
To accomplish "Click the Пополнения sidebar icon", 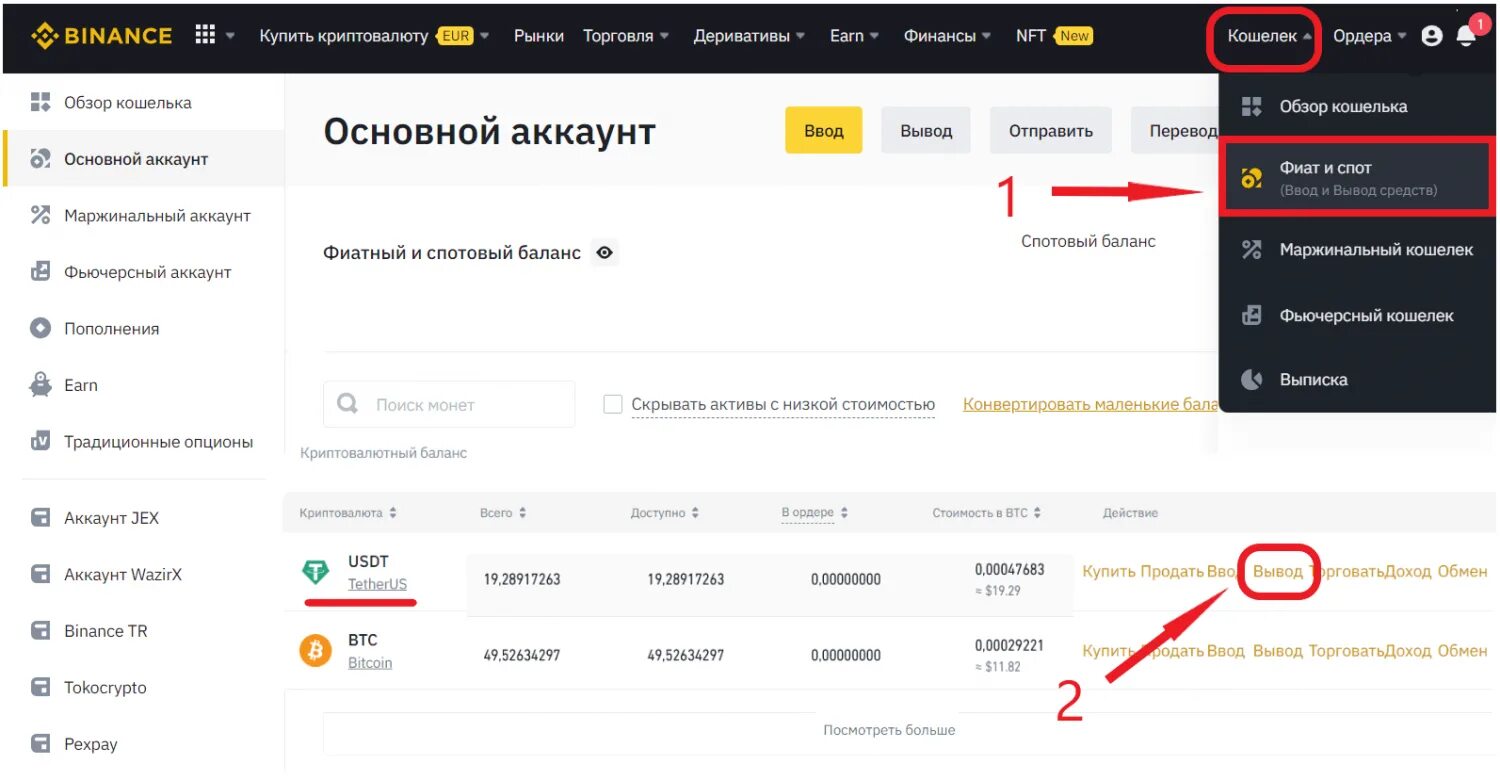I will click(x=40, y=328).
